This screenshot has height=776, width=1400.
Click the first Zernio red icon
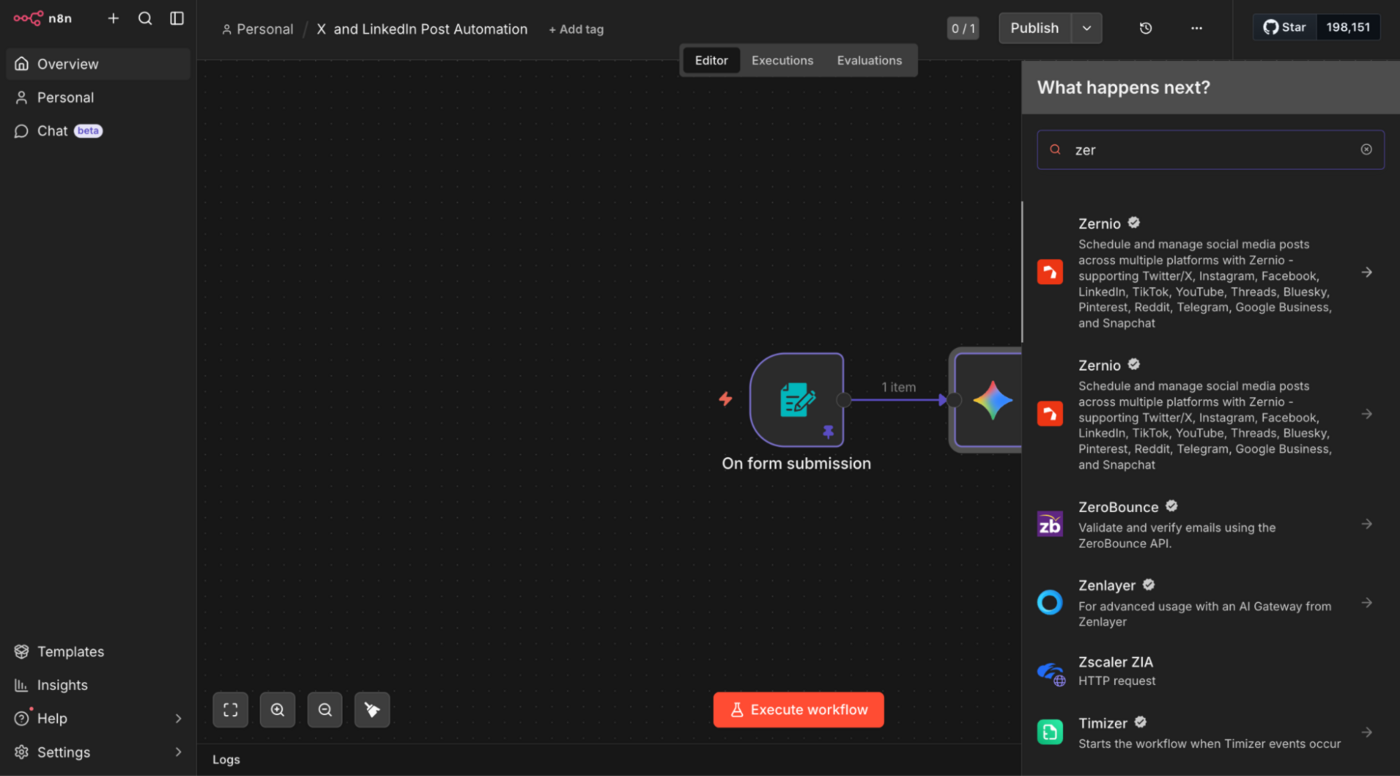pyautogui.click(x=1050, y=272)
